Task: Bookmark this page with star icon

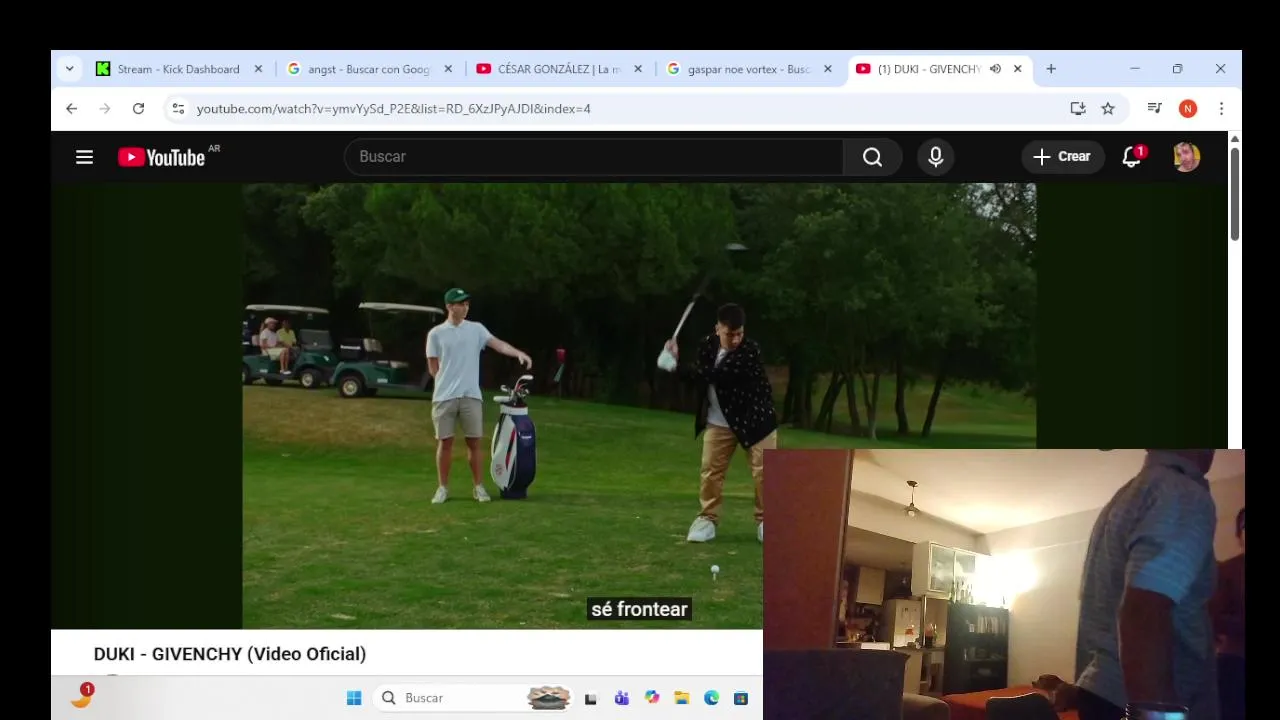Action: (1108, 108)
